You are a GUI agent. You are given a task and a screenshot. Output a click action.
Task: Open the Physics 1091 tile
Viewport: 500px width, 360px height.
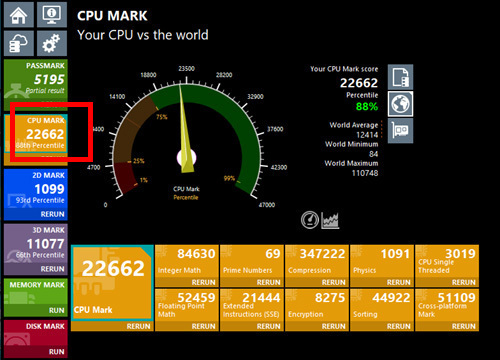382,262
